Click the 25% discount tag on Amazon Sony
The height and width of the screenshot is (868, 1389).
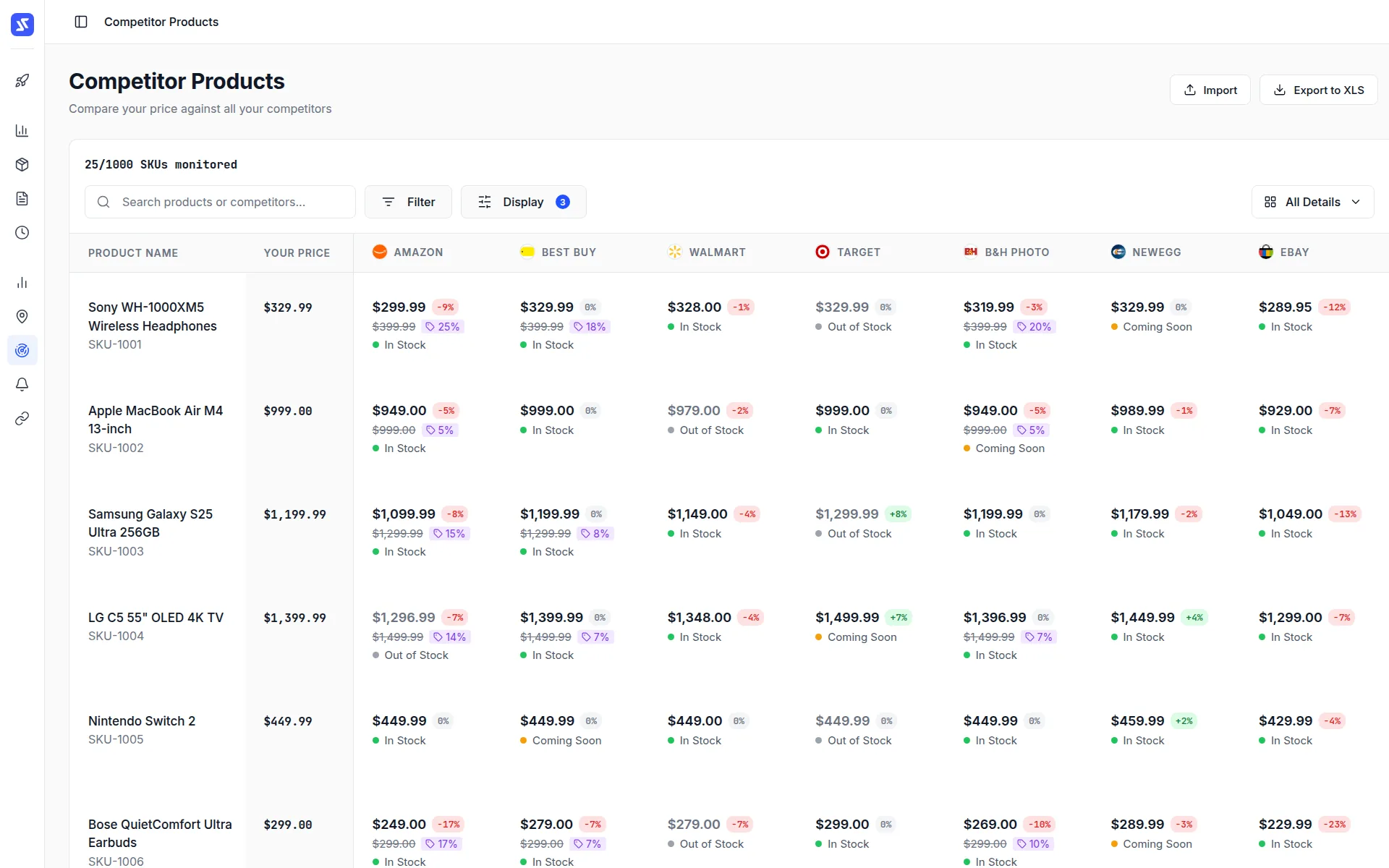(x=443, y=327)
